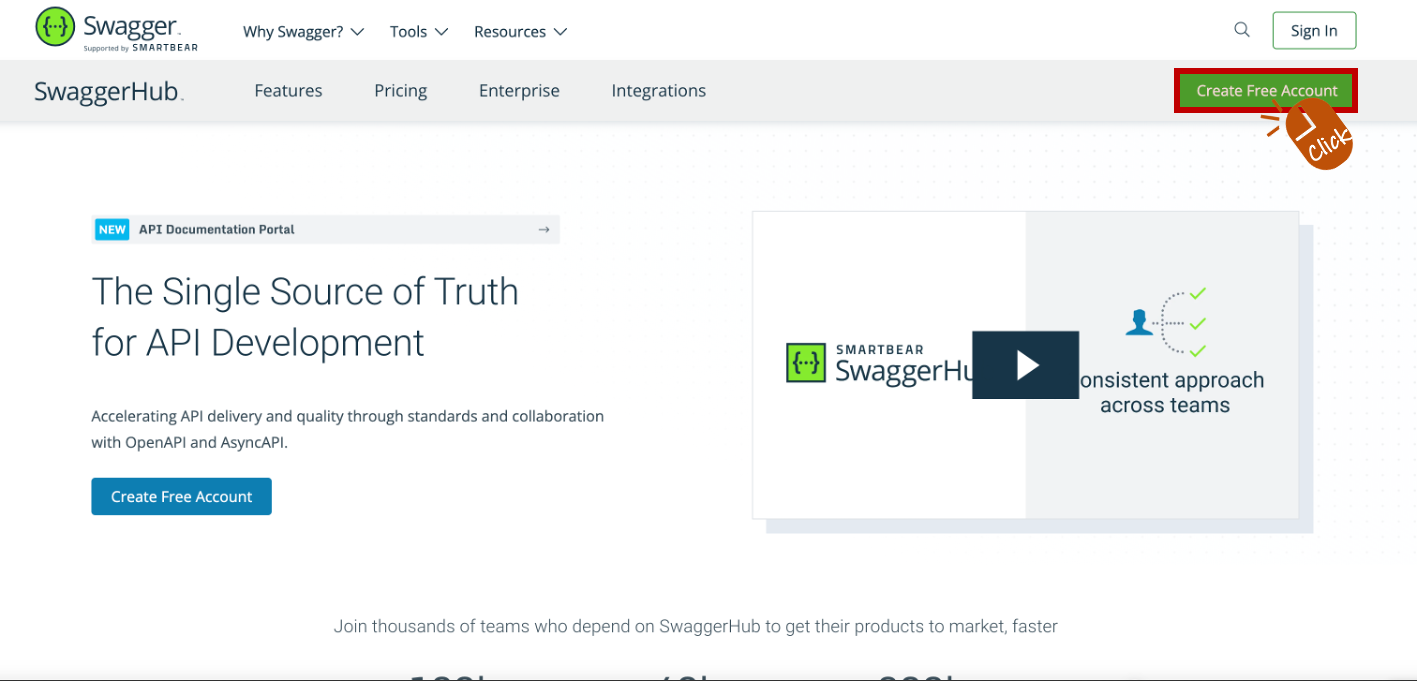Expand the Resources dropdown menu

[521, 32]
